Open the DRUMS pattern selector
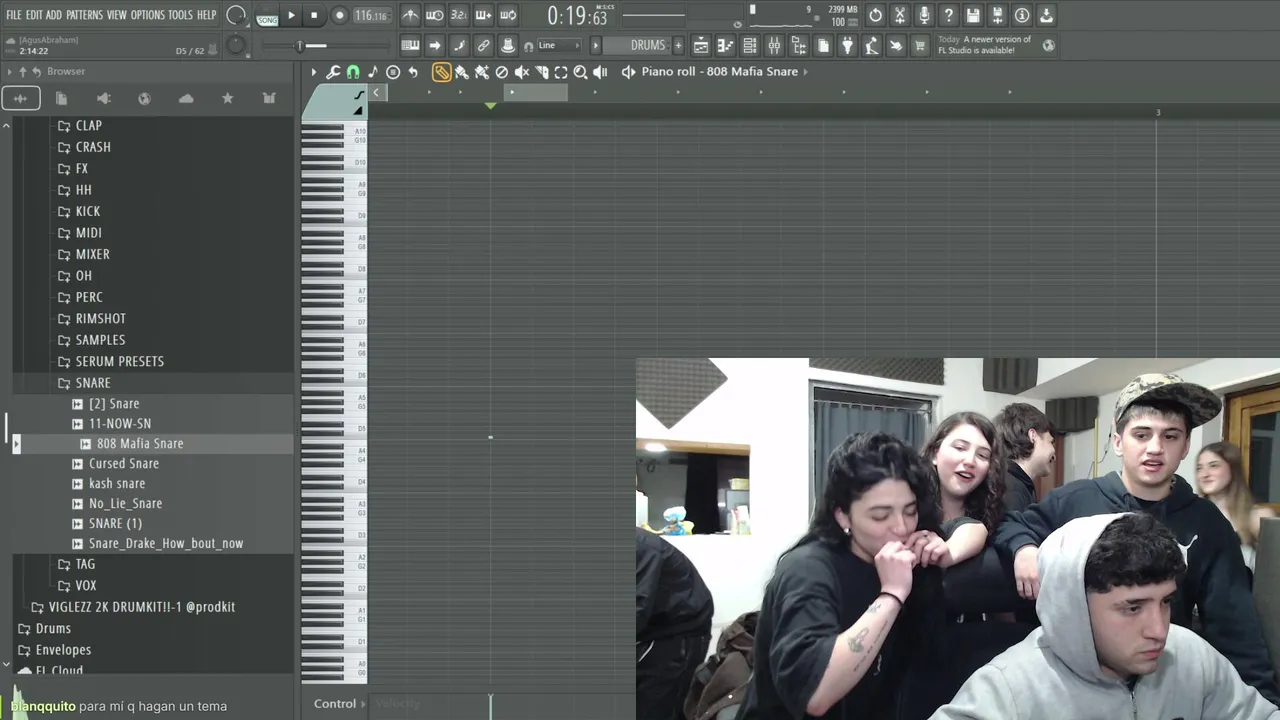The image size is (1280, 720). click(x=646, y=45)
